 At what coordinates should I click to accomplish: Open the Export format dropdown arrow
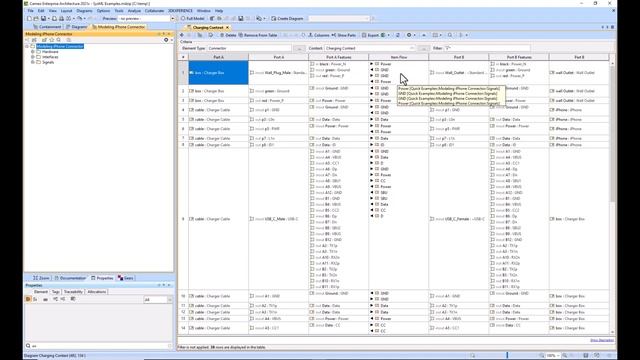coord(389,35)
